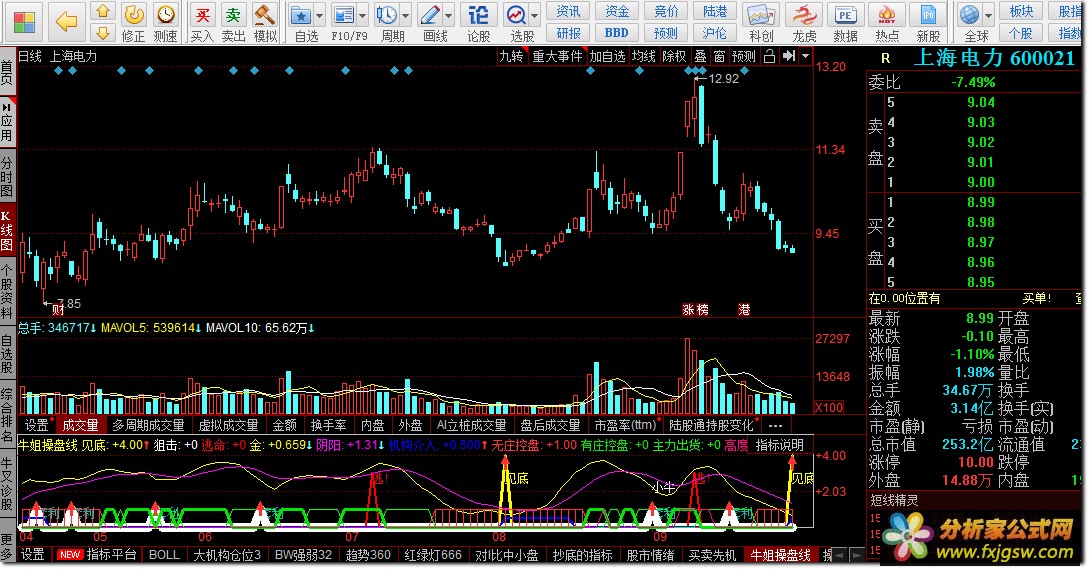Click the 资讯 news button
Viewport: 1090px width, 569px height.
568,11
